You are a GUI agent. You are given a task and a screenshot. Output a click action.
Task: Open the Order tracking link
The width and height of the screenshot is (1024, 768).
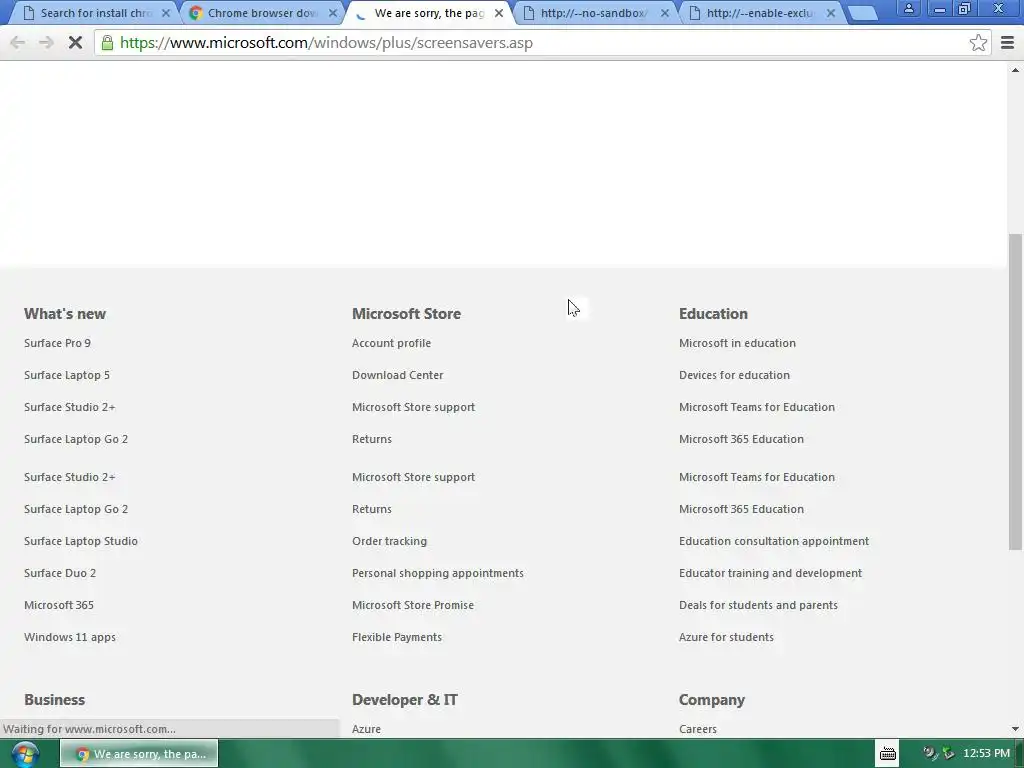coord(389,541)
